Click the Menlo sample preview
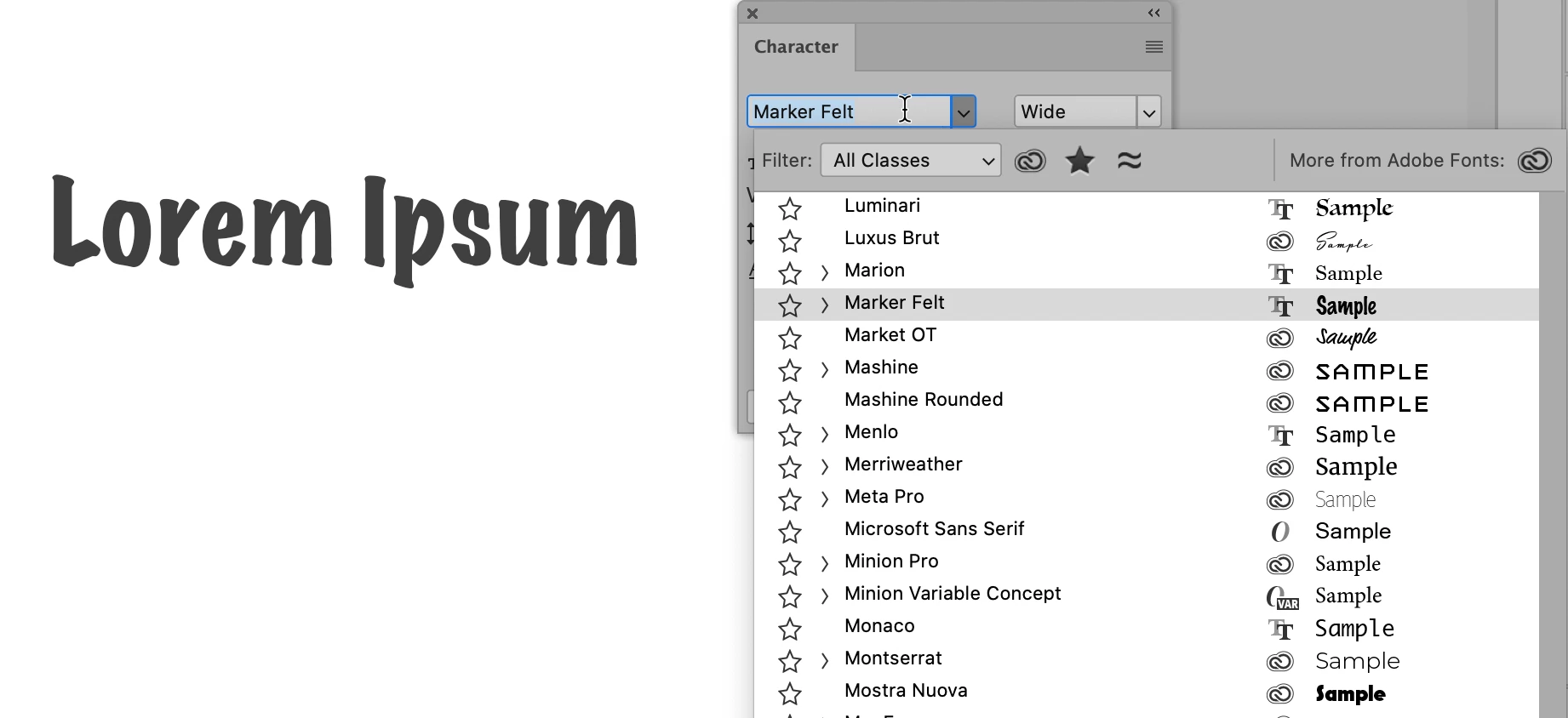This screenshot has width=1568, height=718. pyautogui.click(x=1355, y=435)
